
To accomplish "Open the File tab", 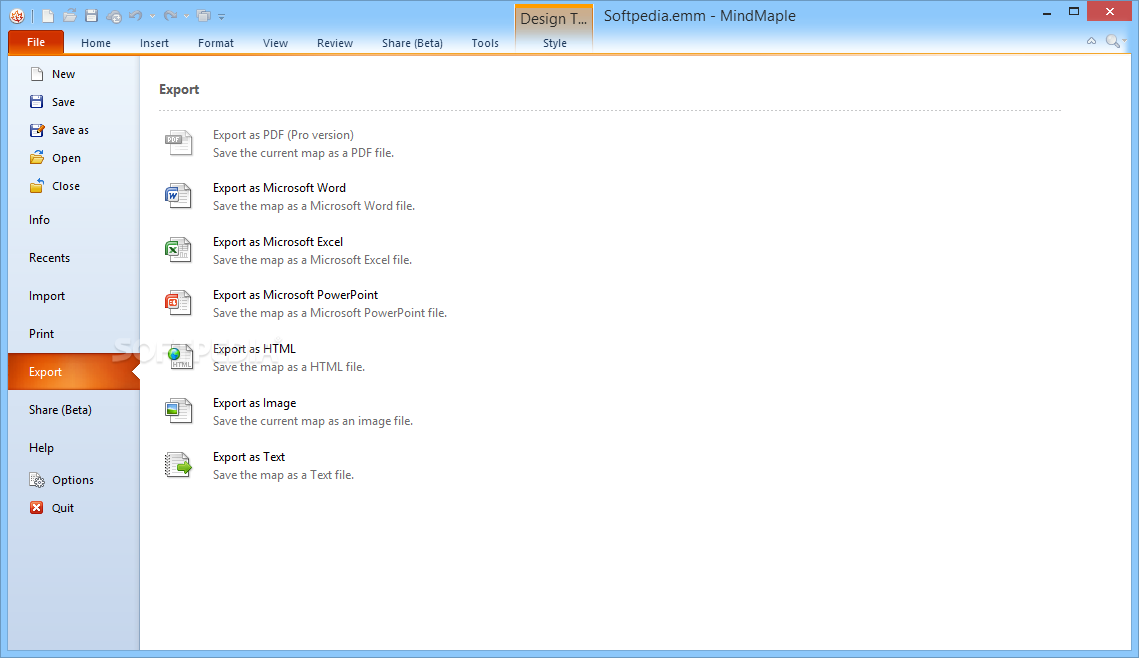I will (x=36, y=42).
